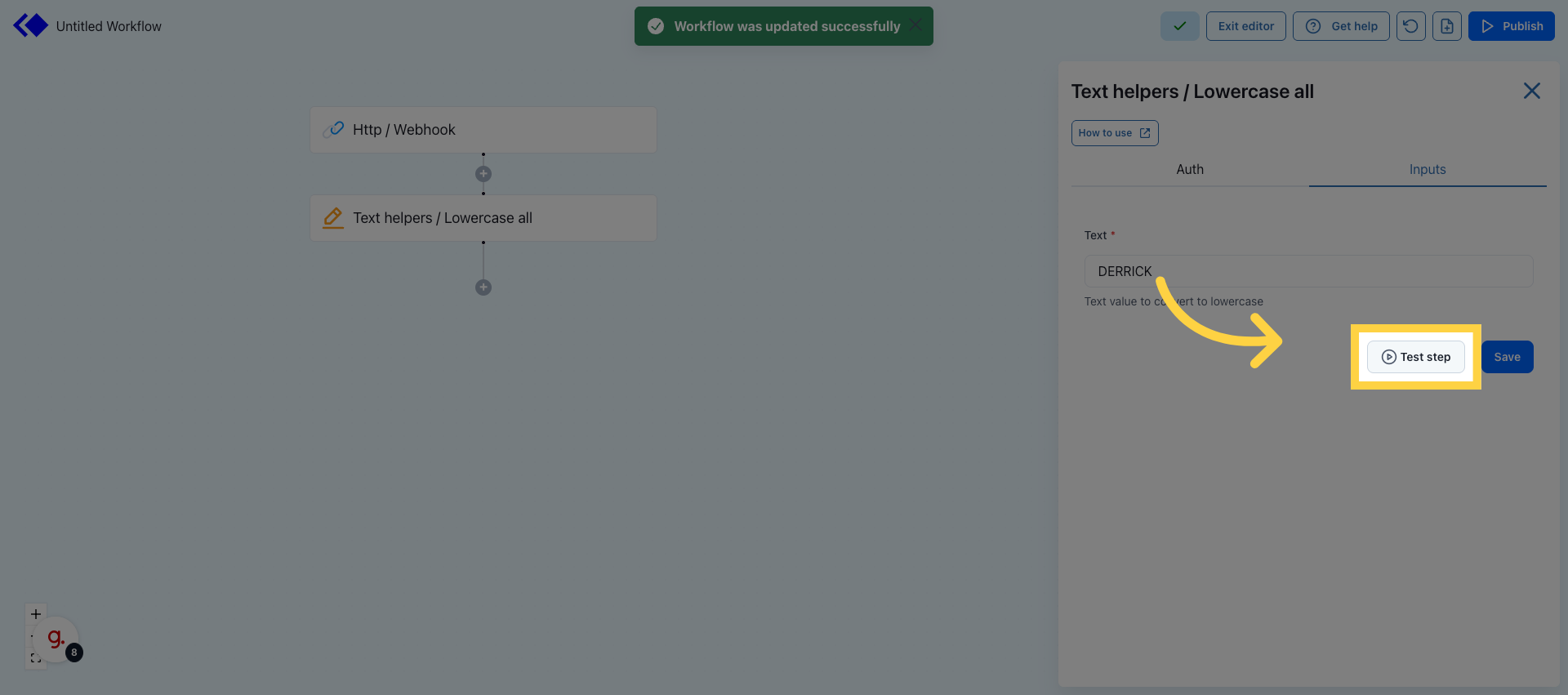The height and width of the screenshot is (695, 1568).
Task: Close the Text helpers side panel
Action: (x=1531, y=91)
